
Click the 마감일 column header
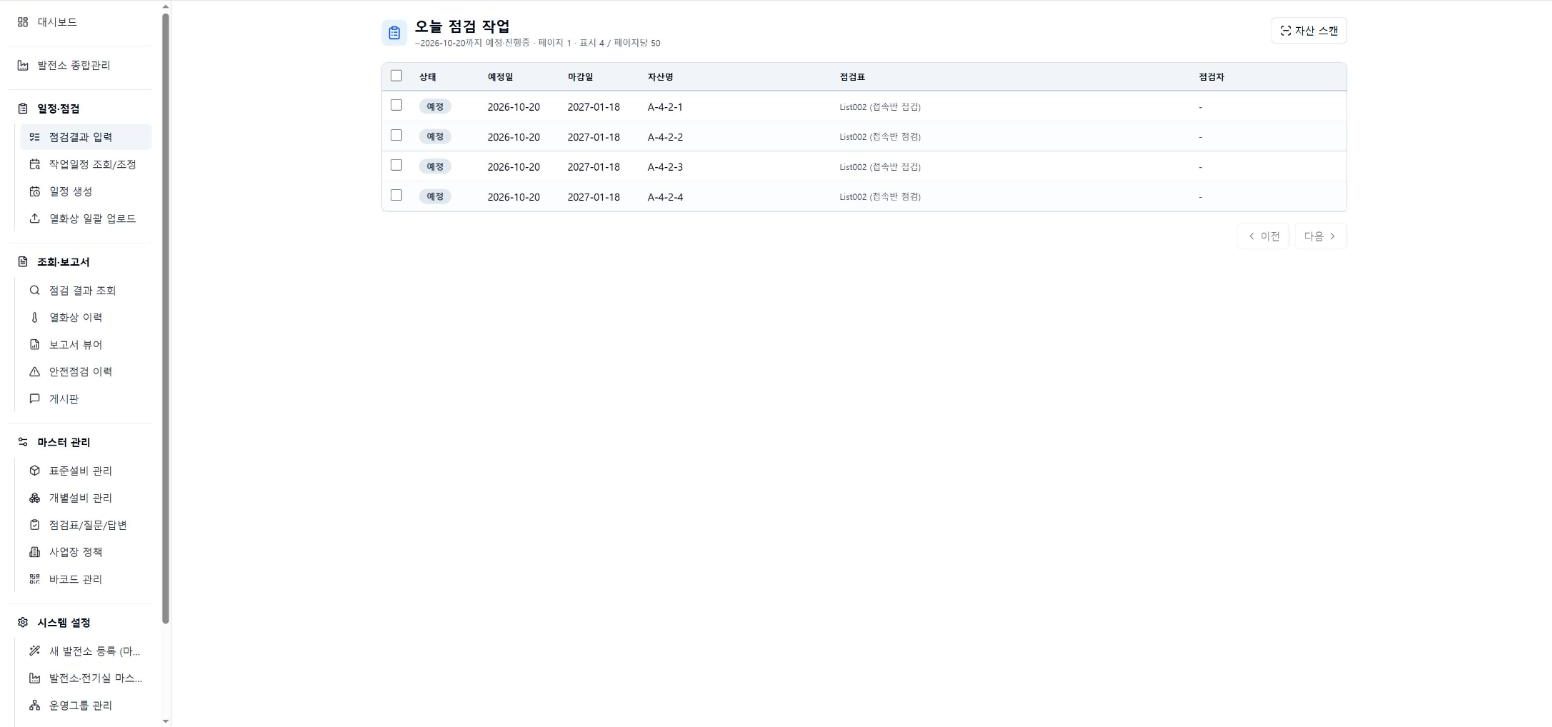[580, 77]
